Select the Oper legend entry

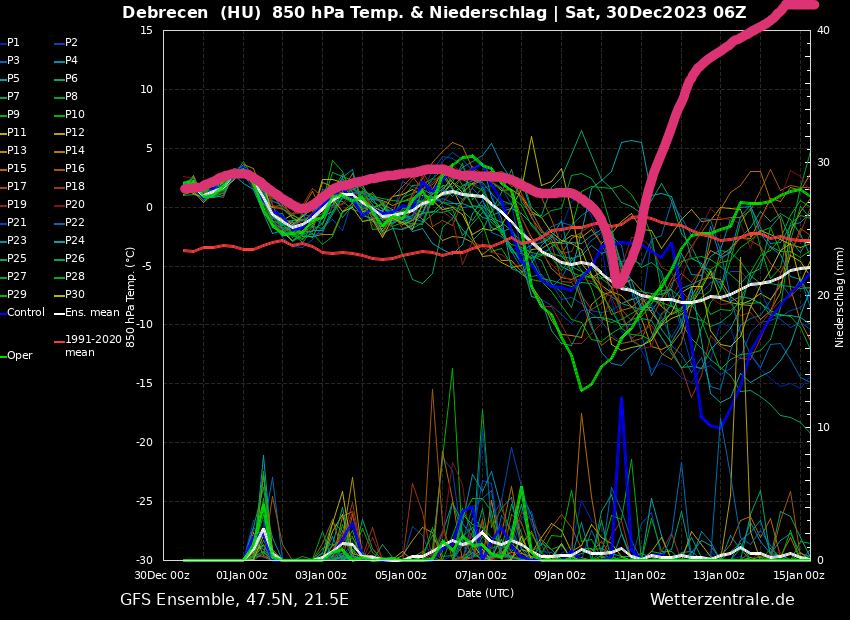click(x=20, y=356)
